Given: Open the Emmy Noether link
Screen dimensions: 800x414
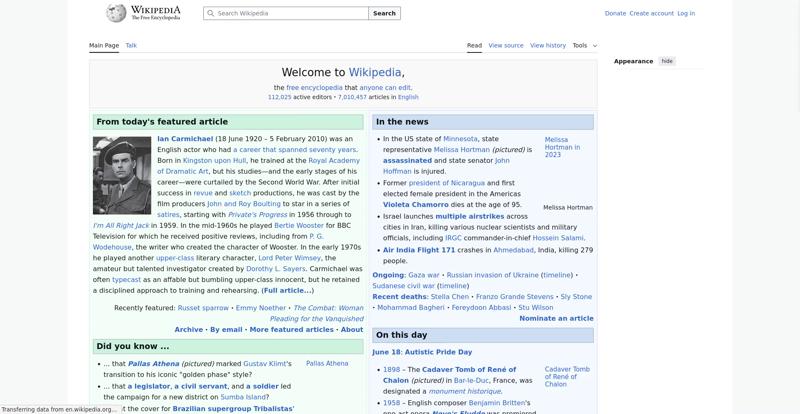Looking at the screenshot, I should pos(261,308).
